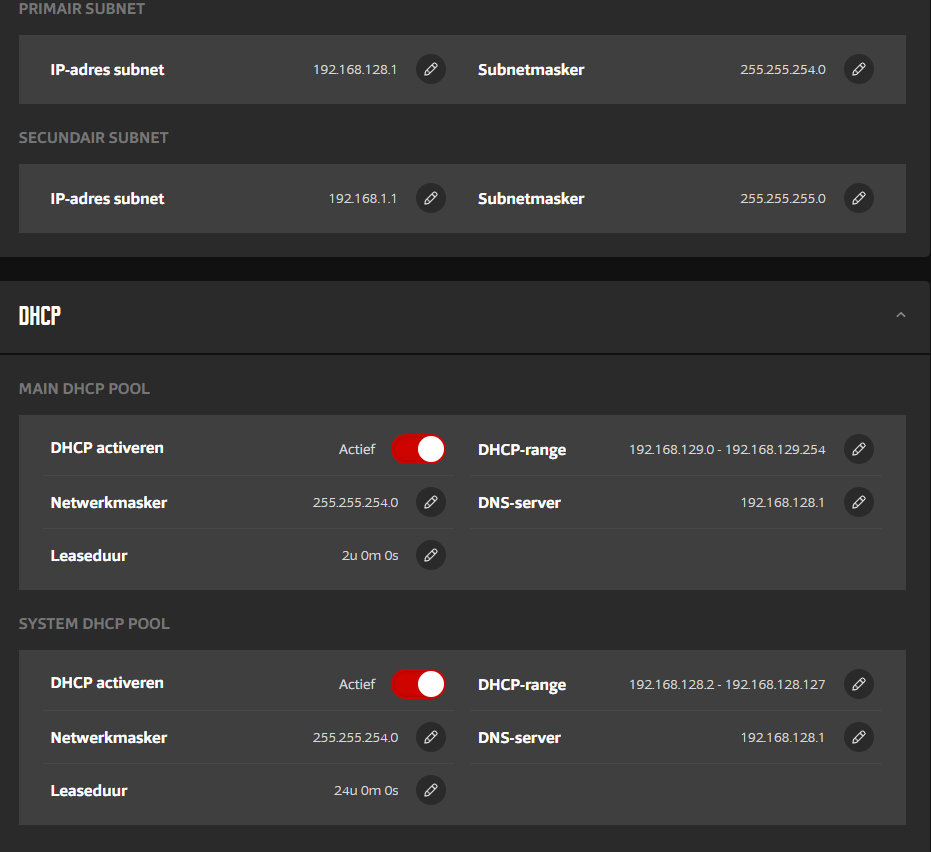Edit the primary subnet IP address

pos(430,69)
